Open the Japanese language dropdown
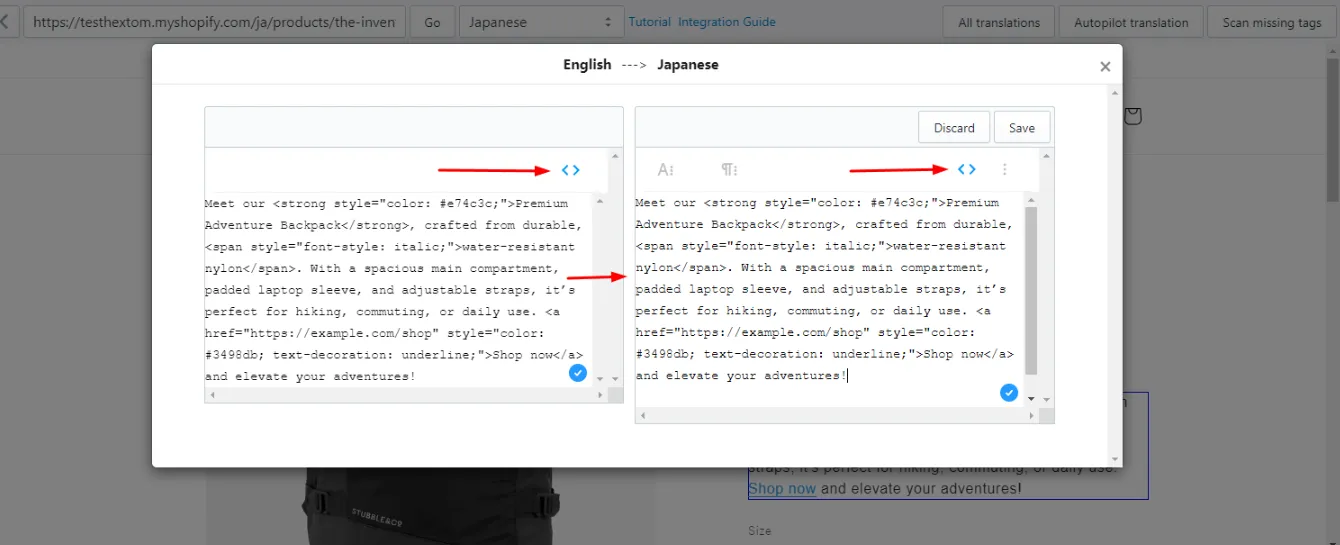 point(541,22)
